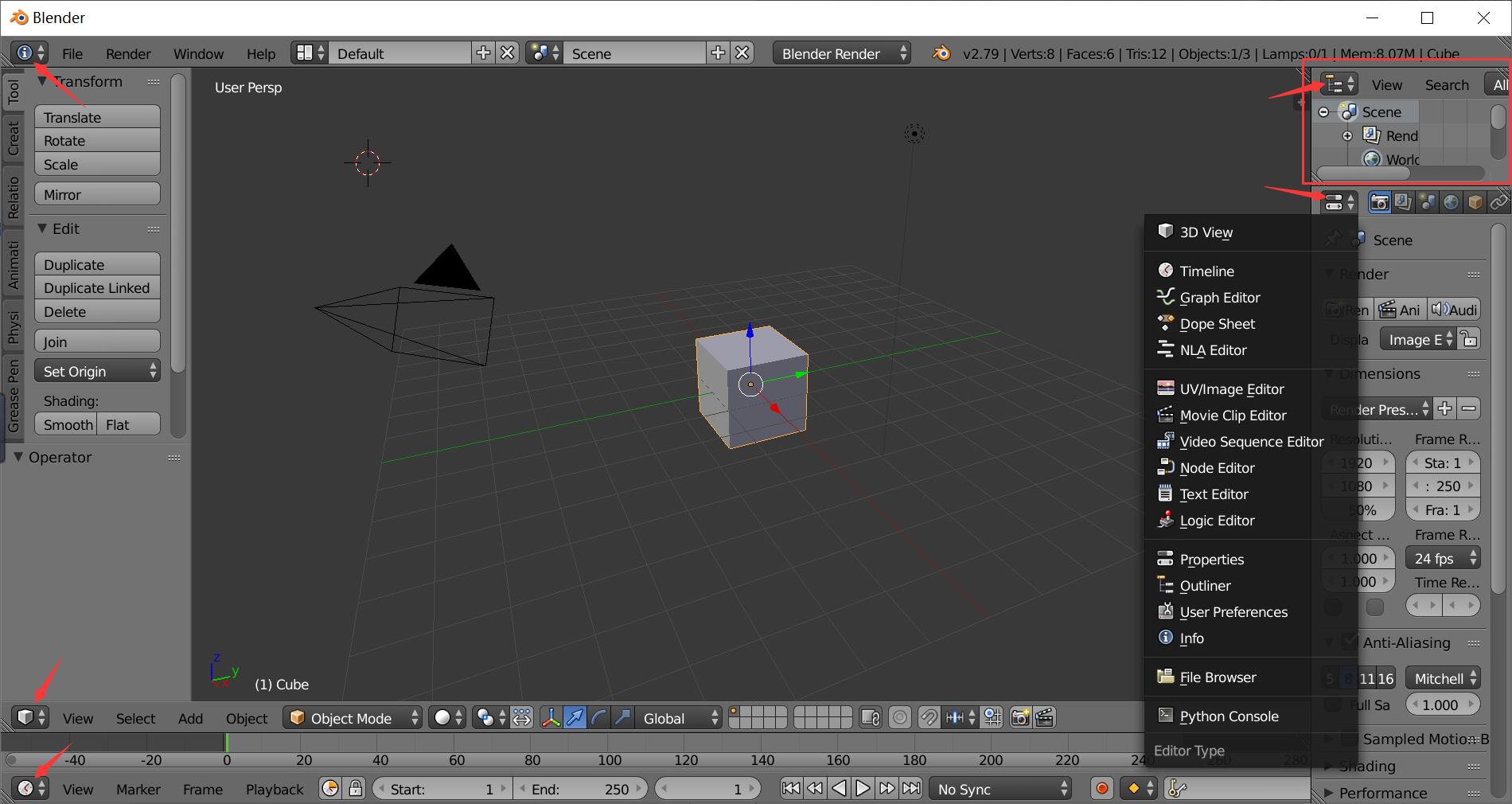
Task: Open the Info editor type selector
Action: 29,53
